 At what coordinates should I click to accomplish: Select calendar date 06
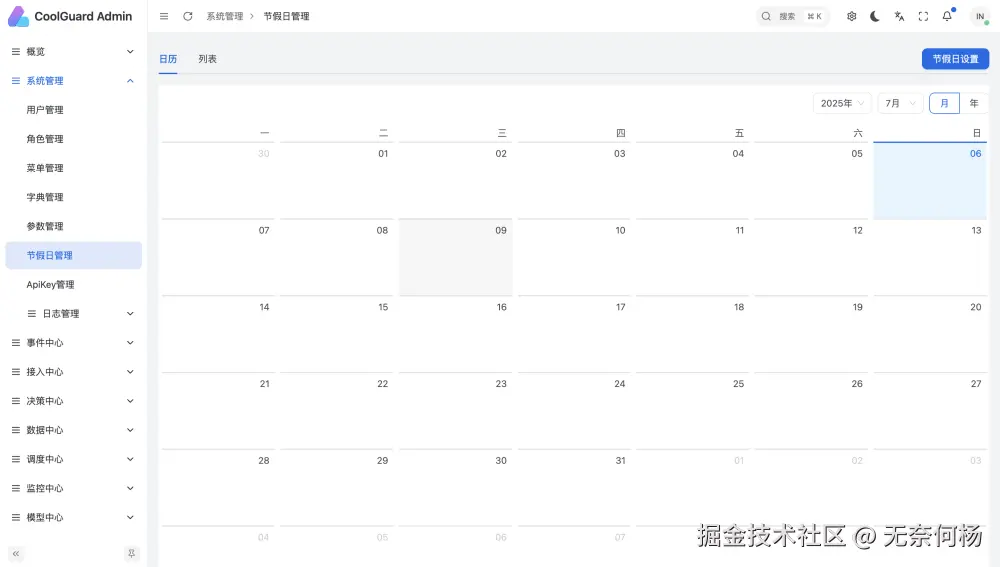coord(930,181)
